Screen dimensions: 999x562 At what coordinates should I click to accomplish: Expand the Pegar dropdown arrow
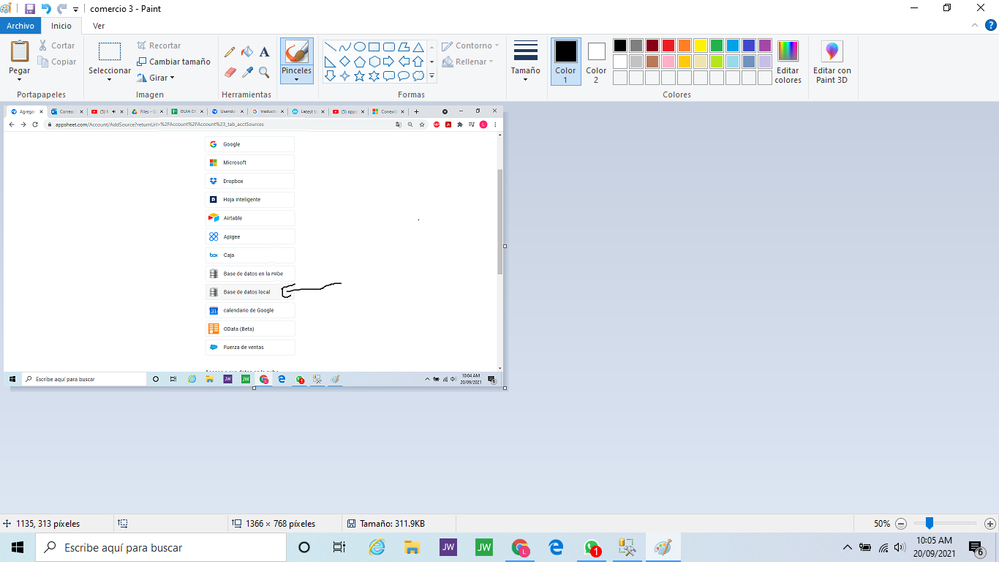[19, 80]
